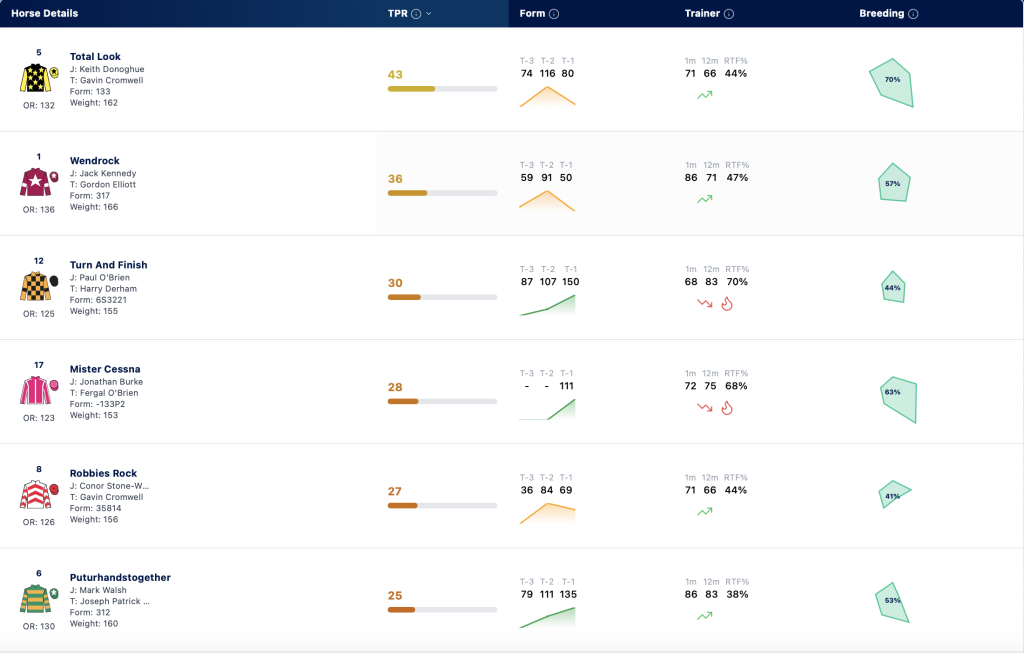Viewport: 1024px width, 653px height.
Task: Open the Turn And Finish horse link
Action: pyautogui.click(x=108, y=265)
